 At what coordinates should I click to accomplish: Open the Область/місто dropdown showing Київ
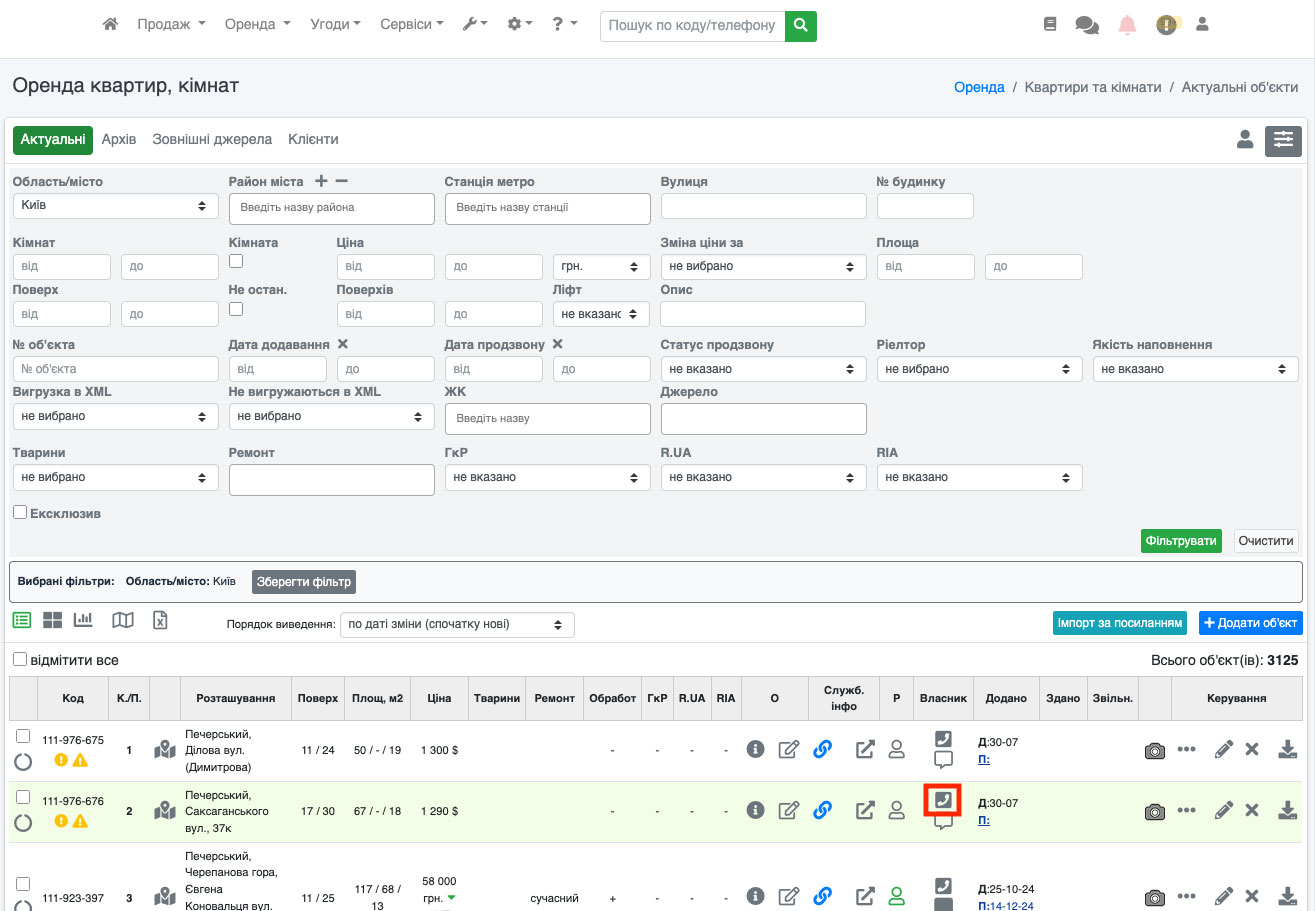tap(115, 205)
